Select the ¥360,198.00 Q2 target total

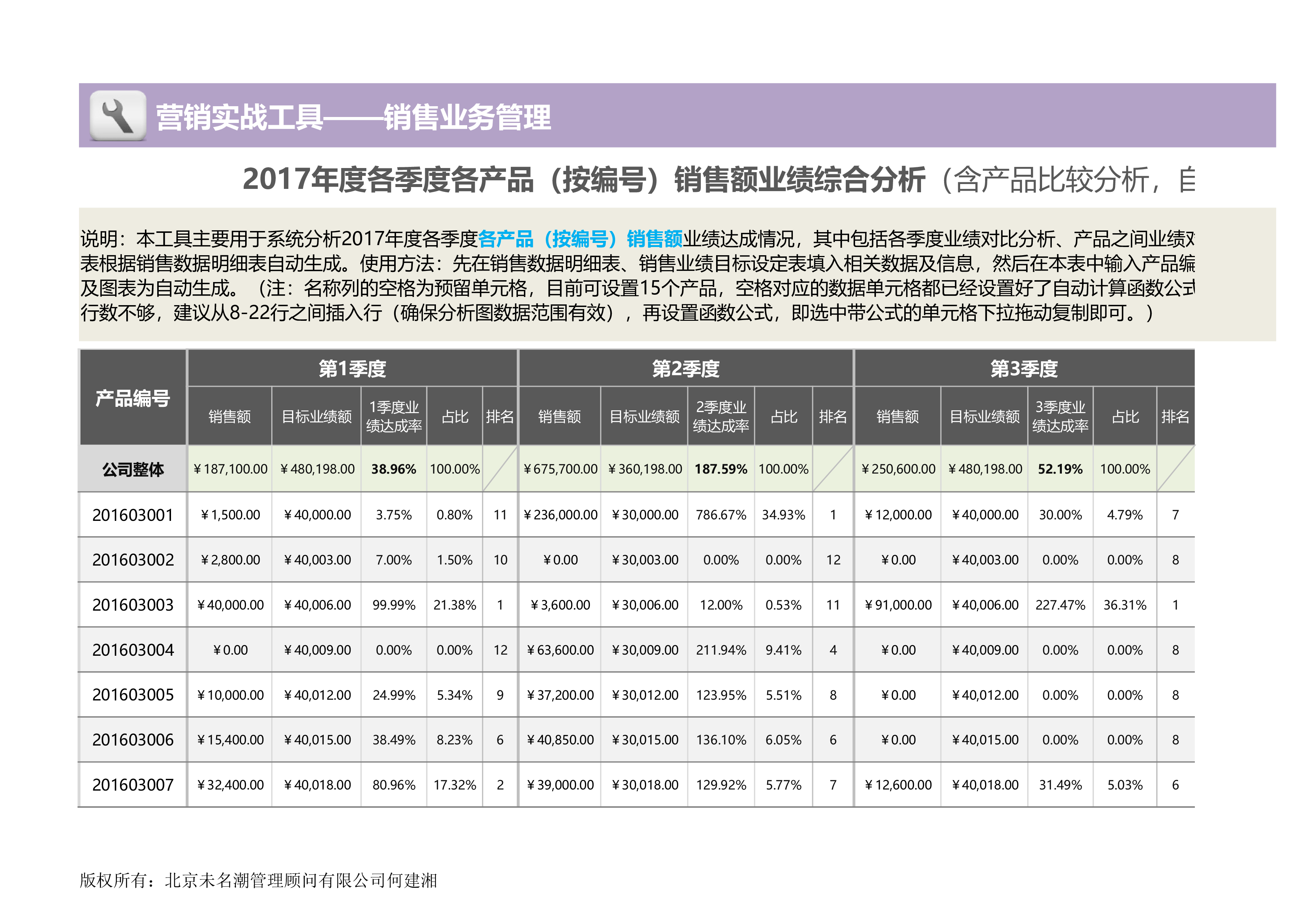[645, 469]
